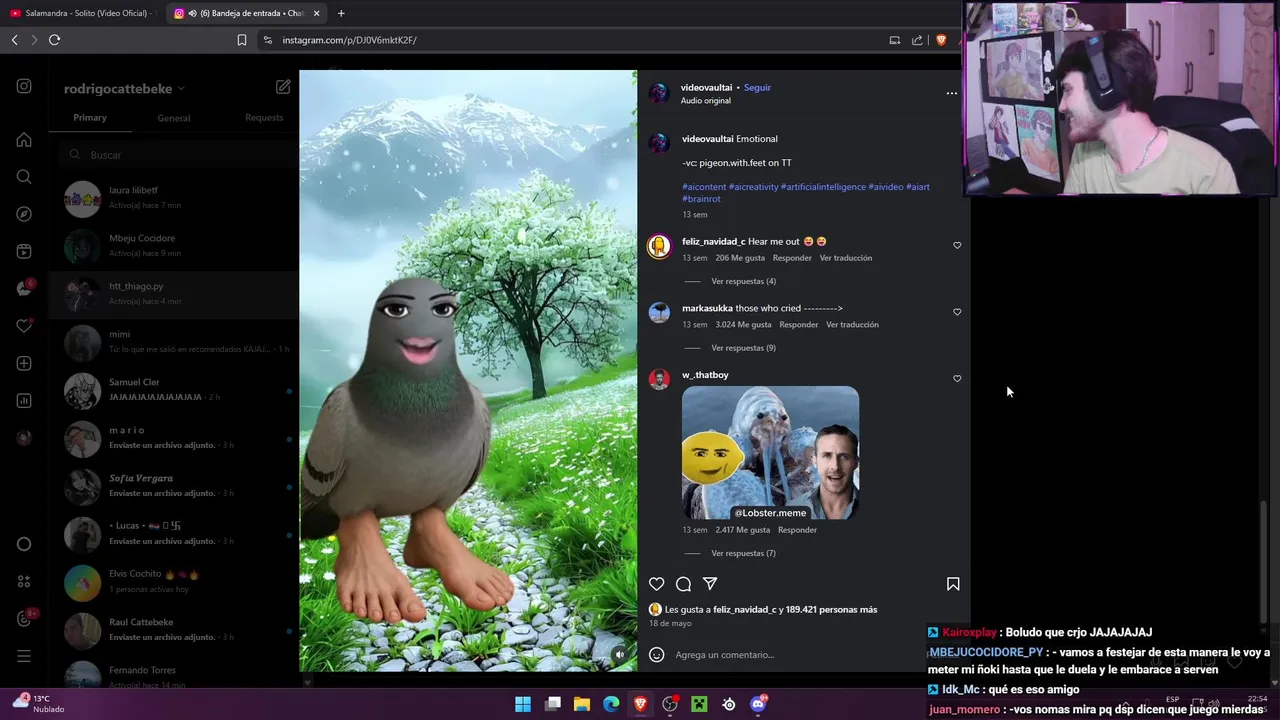
Task: Open the Lobster.meme image in w_.thatboy's comment
Action: pos(770,453)
